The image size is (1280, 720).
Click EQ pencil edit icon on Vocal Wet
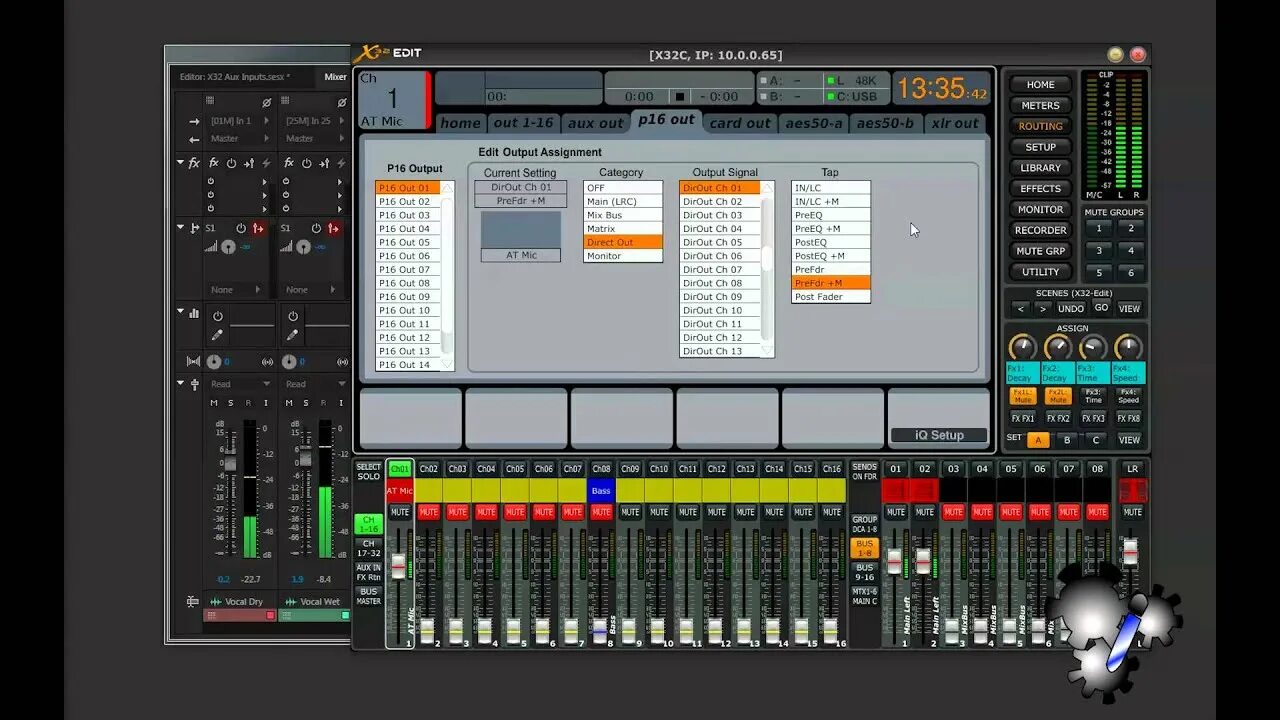[x=292, y=335]
